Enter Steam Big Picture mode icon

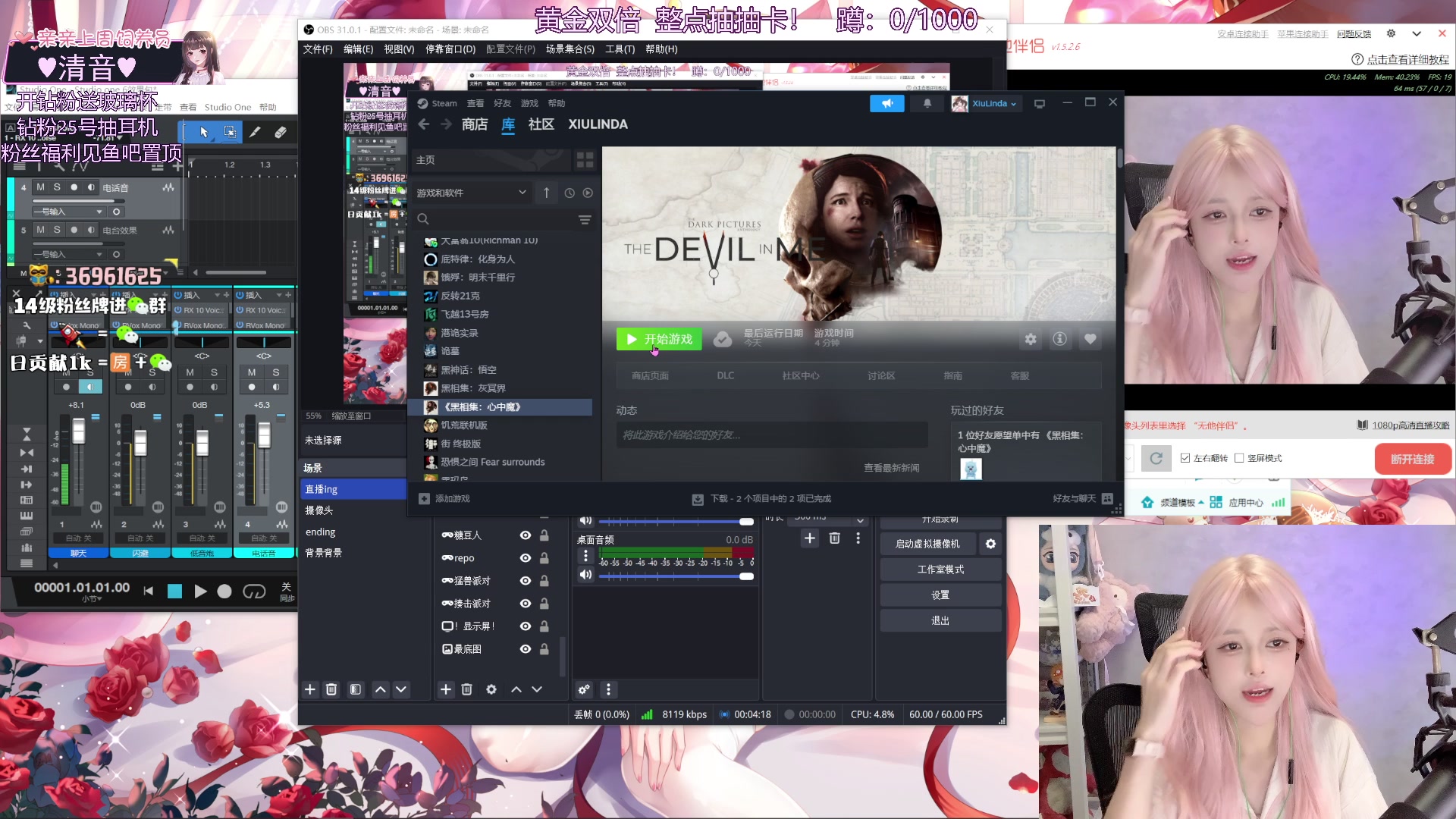point(1040,103)
